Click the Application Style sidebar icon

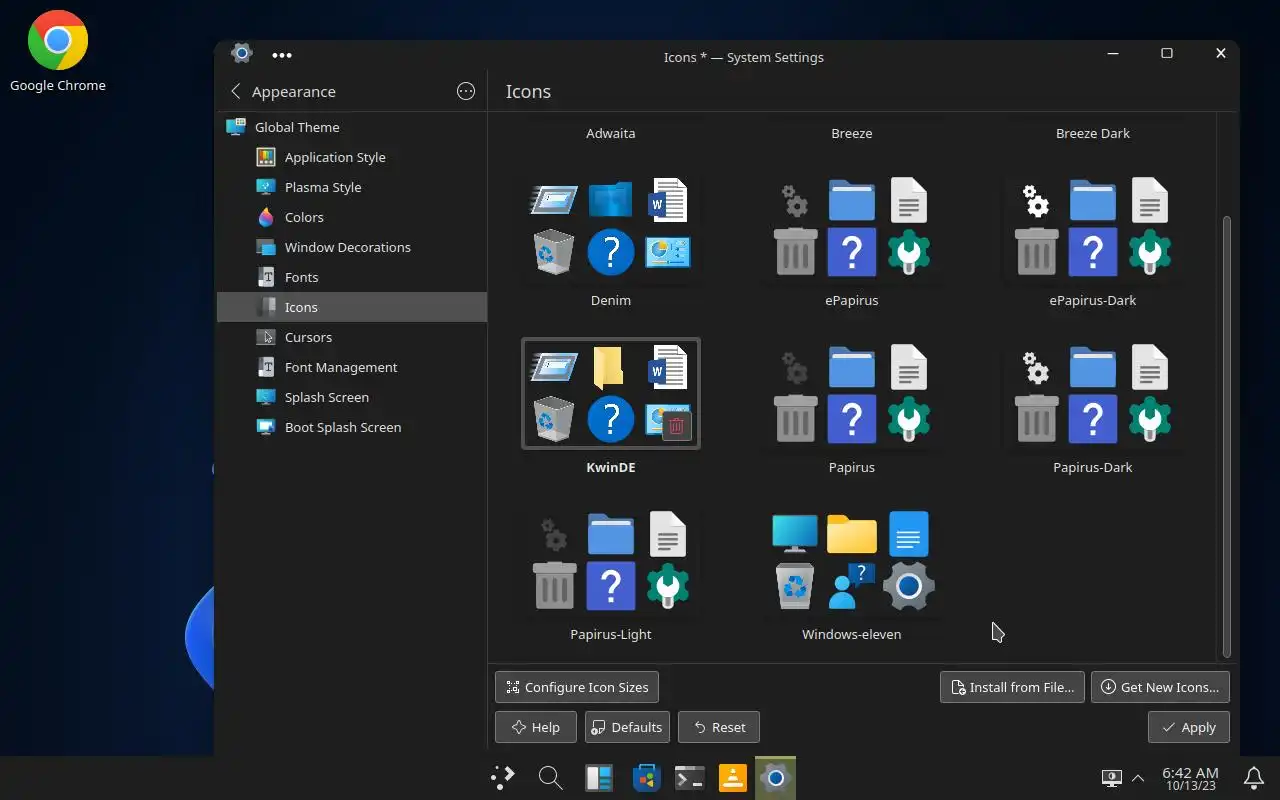tap(265, 157)
